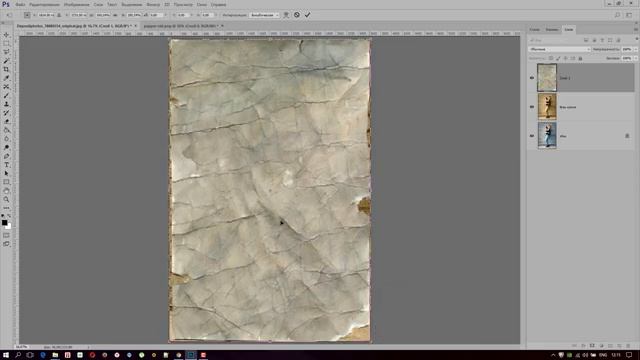Click the document zoom percentage field
The image size is (640, 360).
coord(22,347)
